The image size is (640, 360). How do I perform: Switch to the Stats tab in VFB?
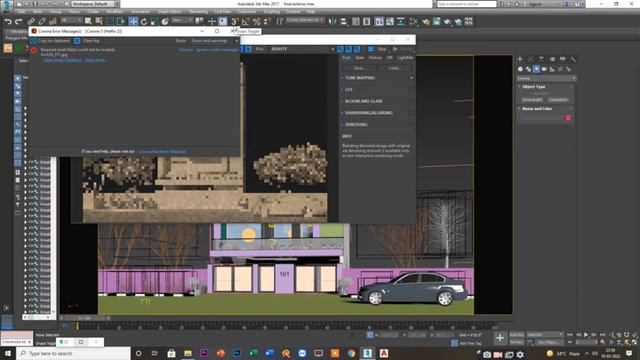(360, 58)
